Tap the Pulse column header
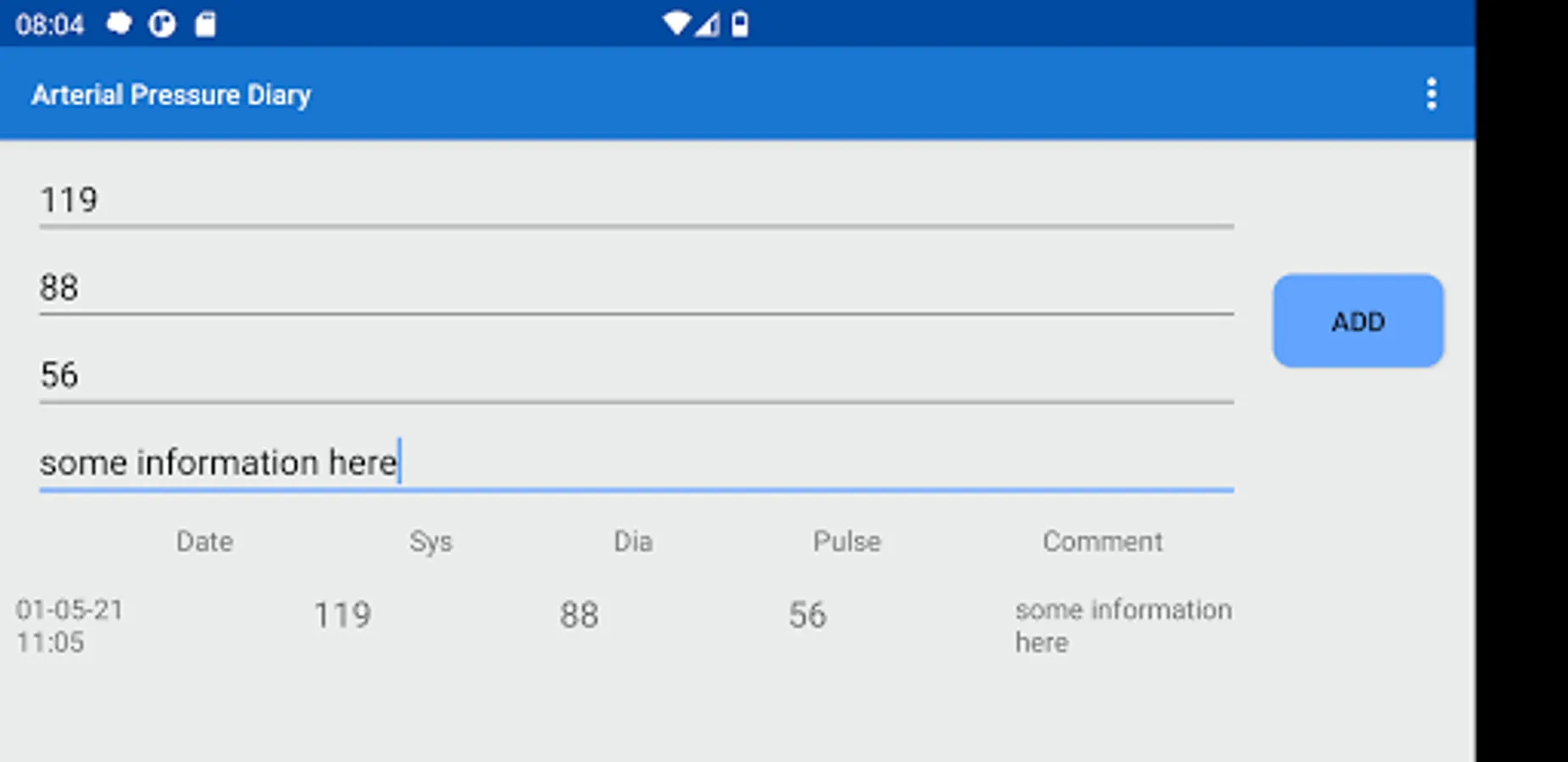 [846, 541]
